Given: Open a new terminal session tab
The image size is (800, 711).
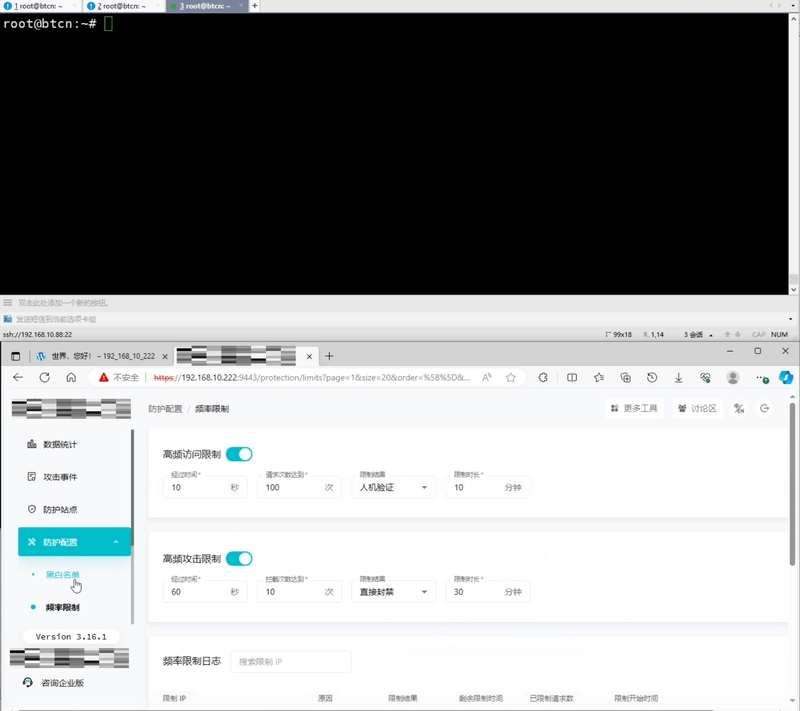Looking at the screenshot, I should pos(255,6).
